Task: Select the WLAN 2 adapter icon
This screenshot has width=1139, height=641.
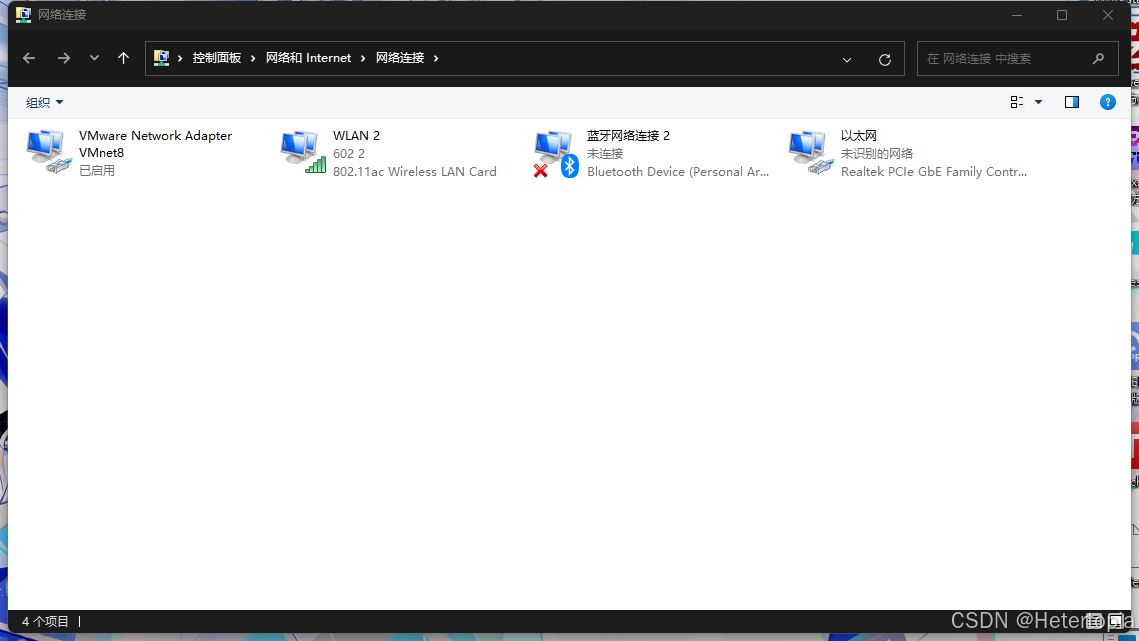Action: [x=303, y=152]
